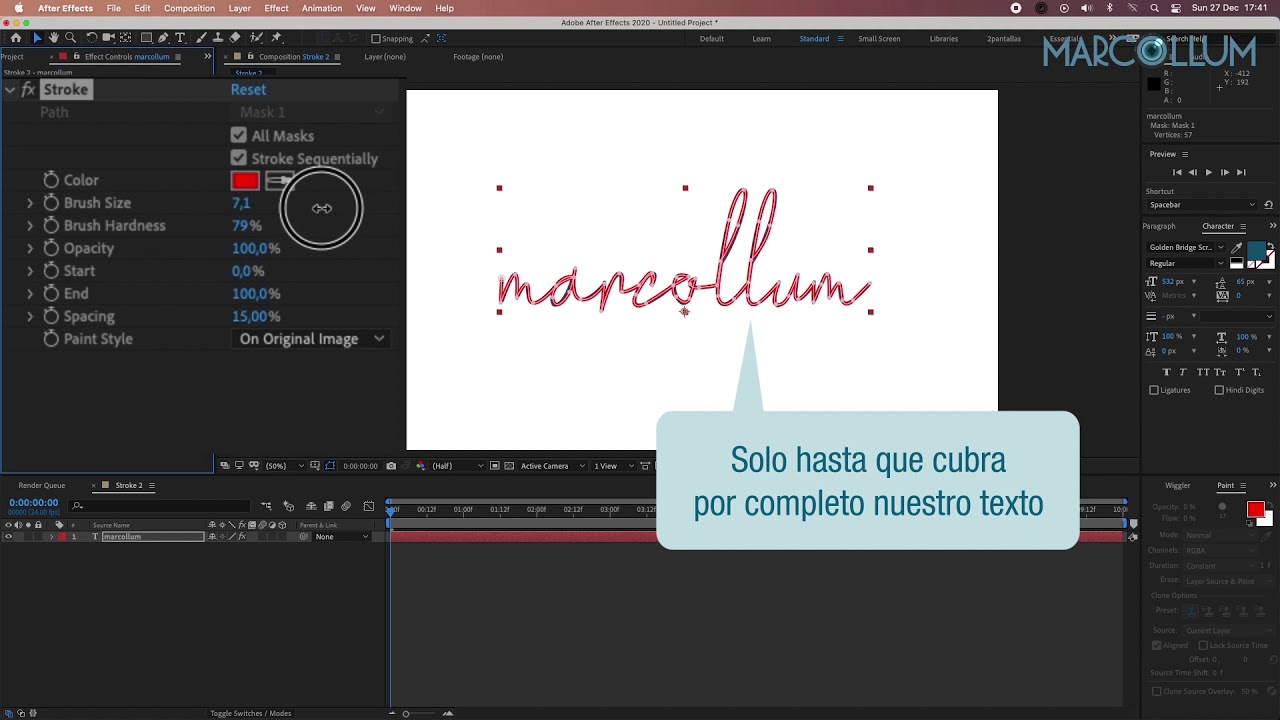Switch to Render Queue tab
The image size is (1280, 720).
click(x=42, y=485)
